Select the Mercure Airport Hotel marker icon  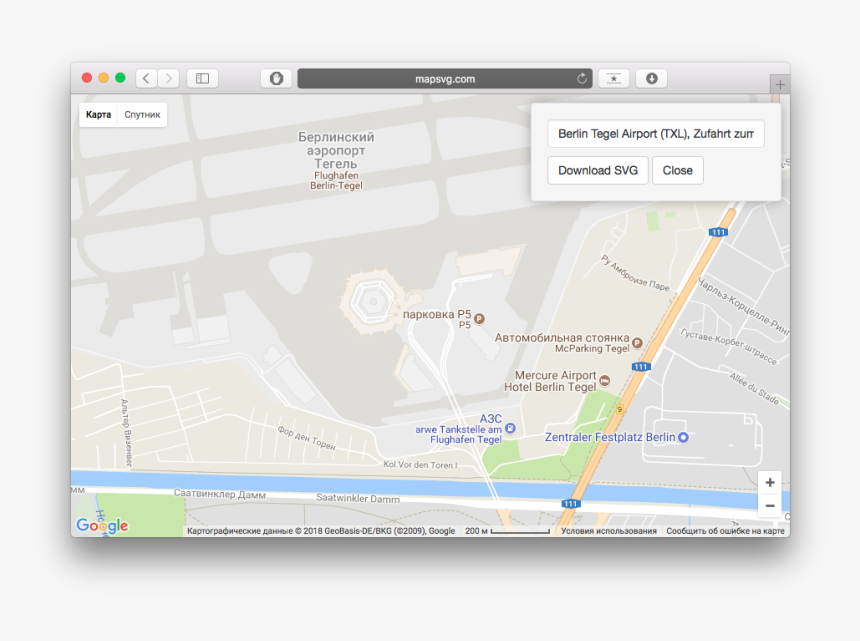click(605, 381)
